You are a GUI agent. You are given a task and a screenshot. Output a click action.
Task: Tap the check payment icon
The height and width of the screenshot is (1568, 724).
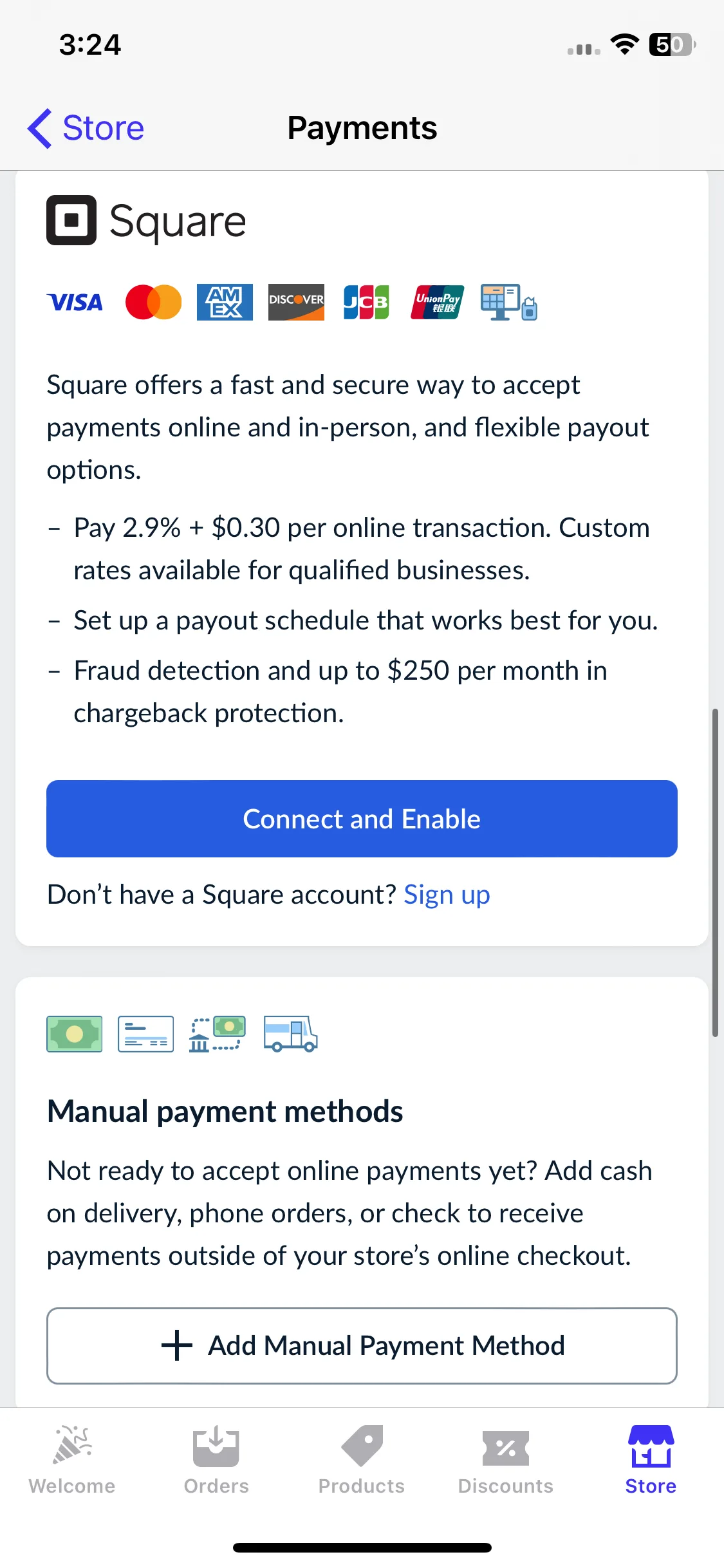pyautogui.click(x=146, y=1034)
